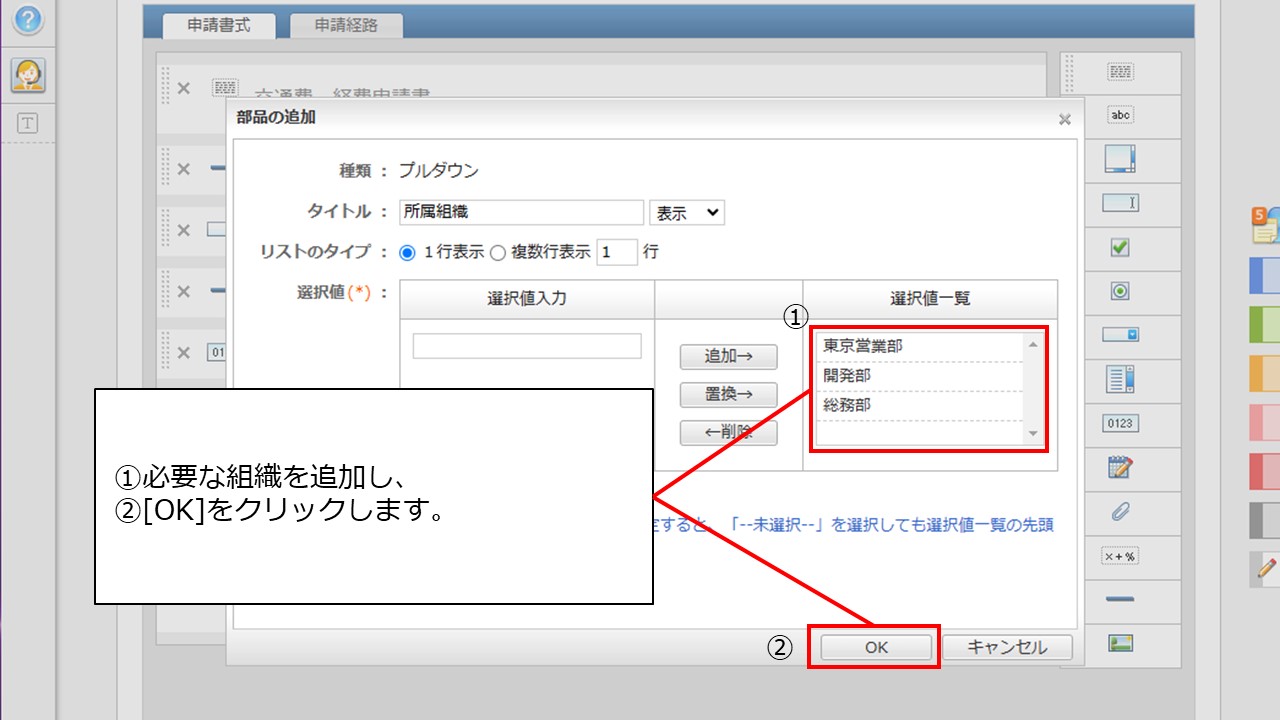1280x720 pixels.
Task: Pick the numeric 0123 field part
Action: [x=1120, y=423]
